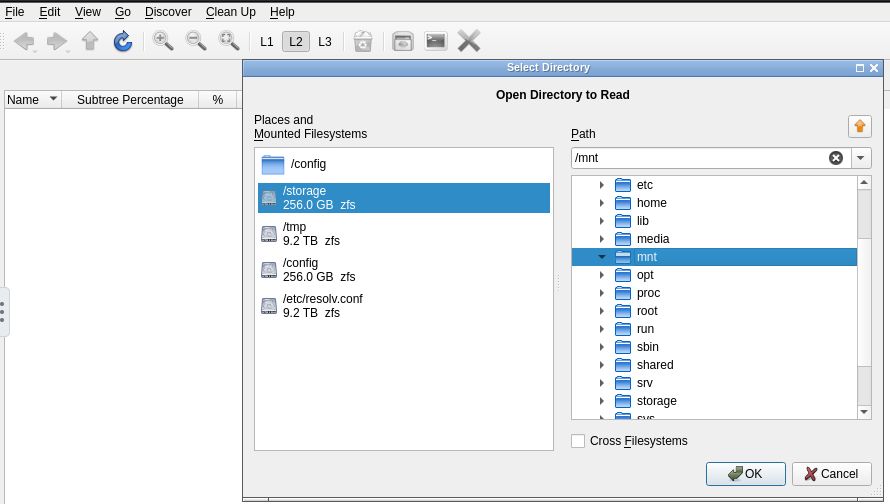This screenshot has width=890, height=504.
Task: Open the Clean Up menu
Action: click(230, 12)
